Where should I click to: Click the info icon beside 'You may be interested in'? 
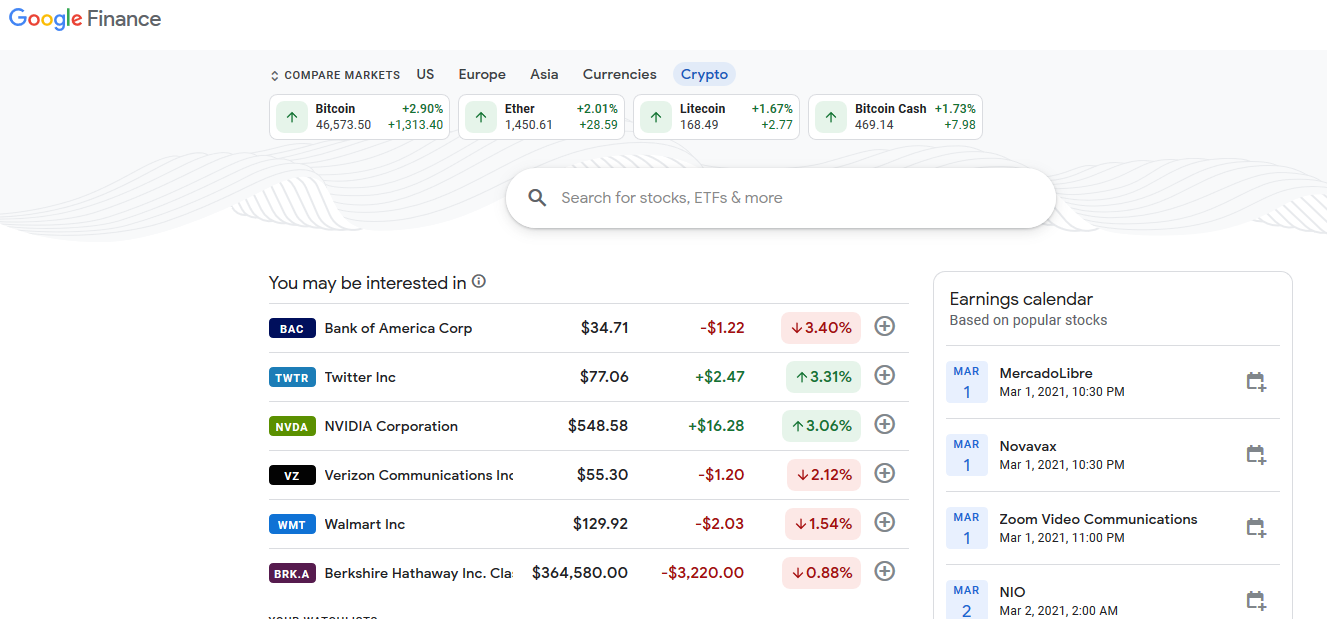479,282
